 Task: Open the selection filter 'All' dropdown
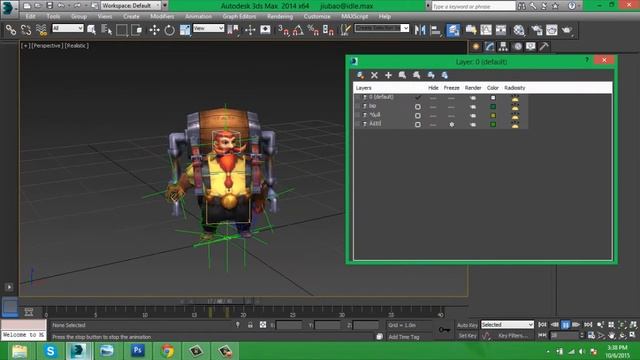68,28
